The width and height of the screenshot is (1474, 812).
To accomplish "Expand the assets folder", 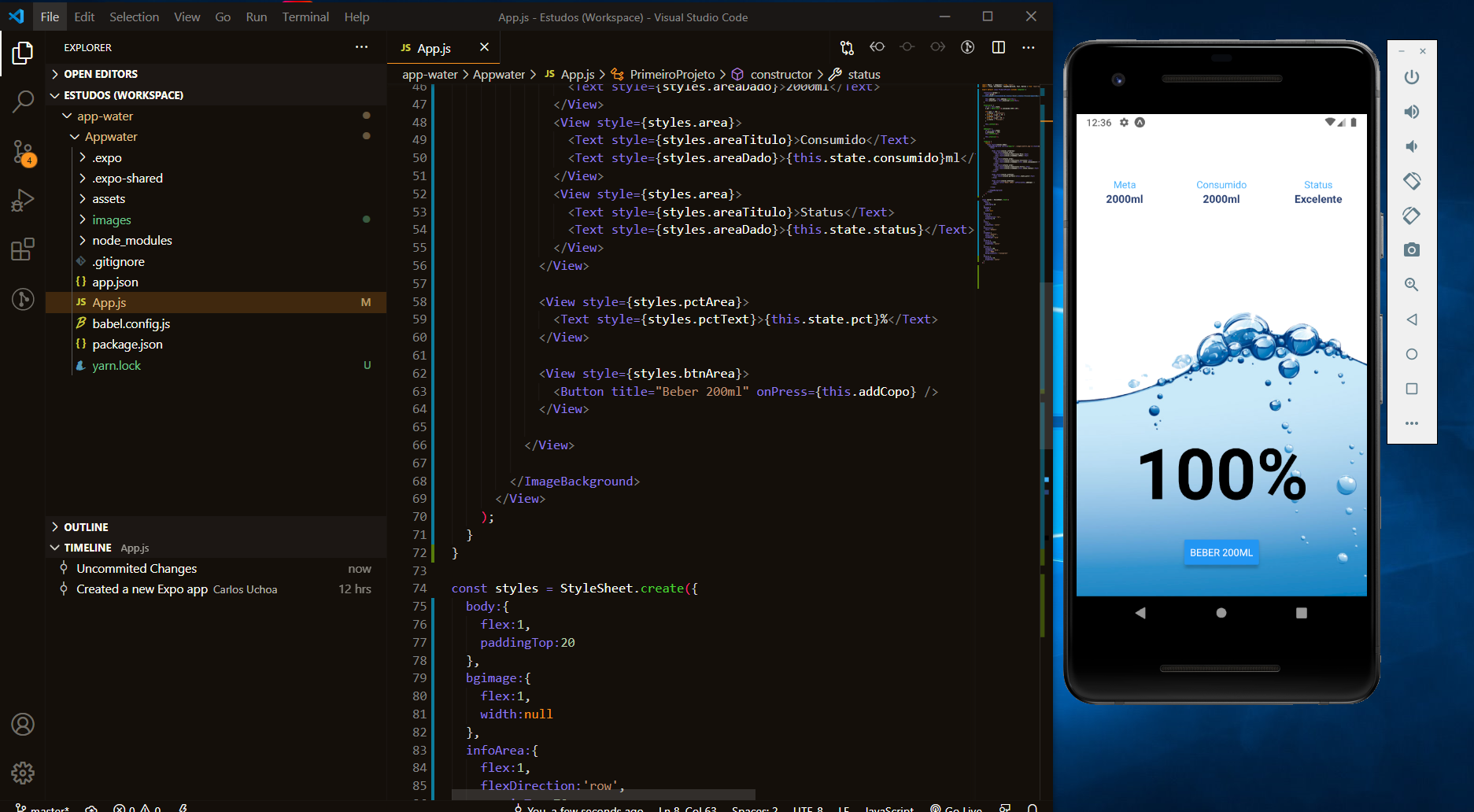I will 216,199.
